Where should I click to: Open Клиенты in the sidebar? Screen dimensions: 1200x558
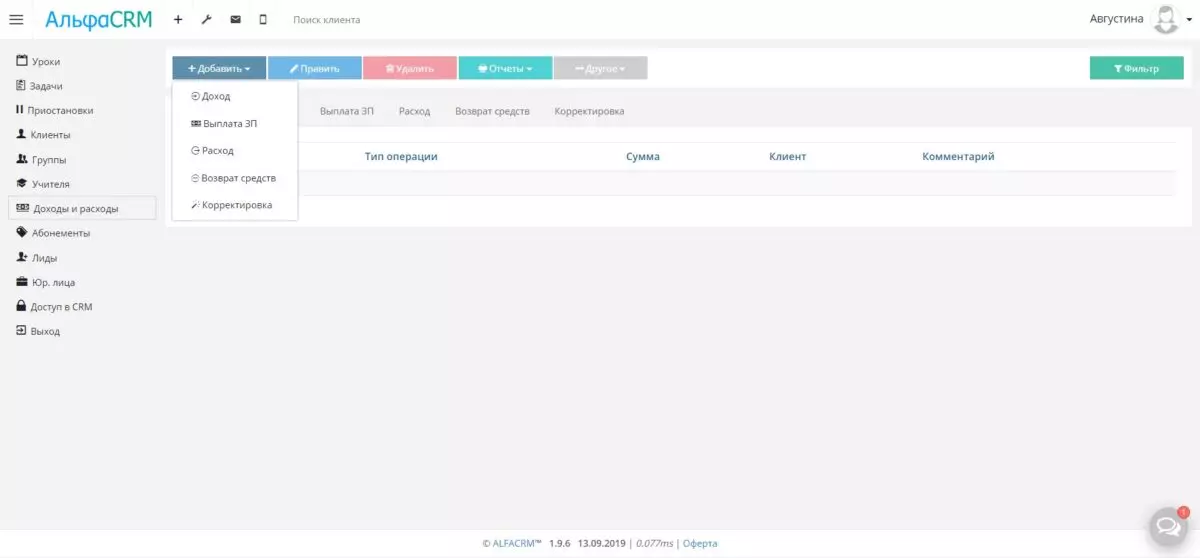pos(51,135)
